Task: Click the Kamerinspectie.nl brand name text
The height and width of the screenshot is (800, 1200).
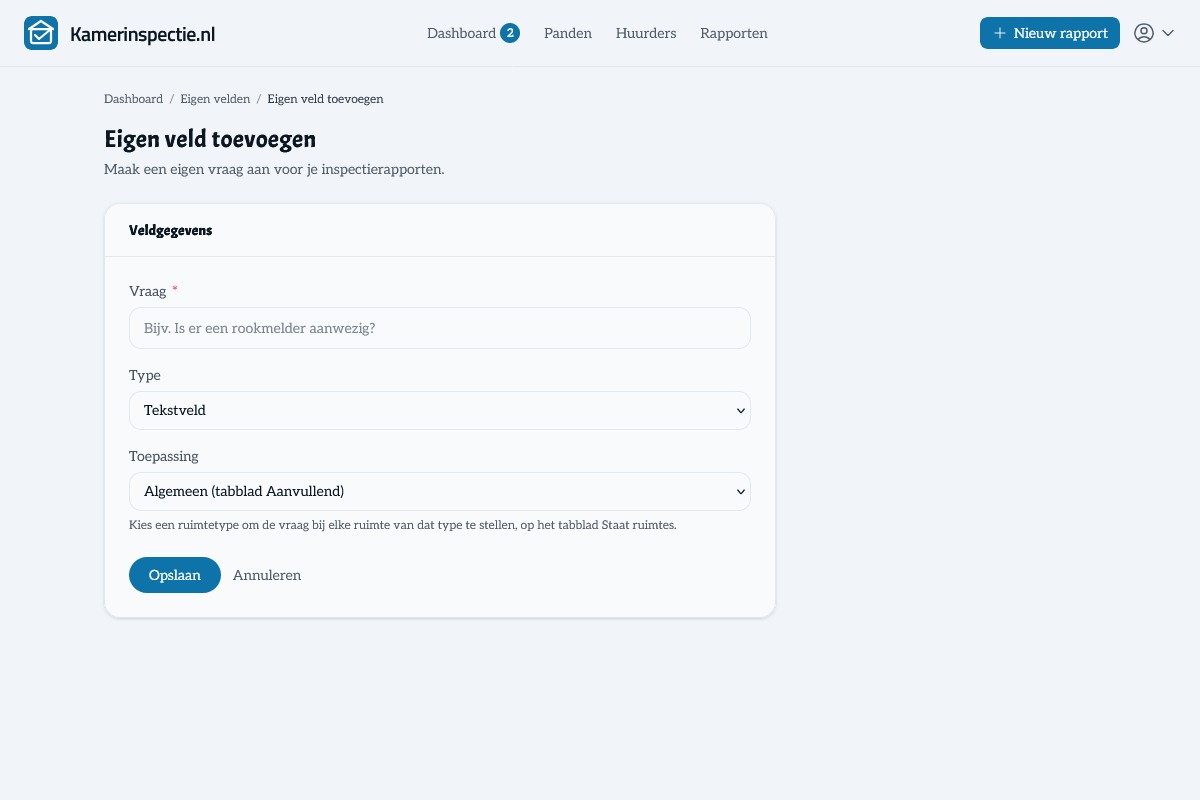Action: [143, 34]
